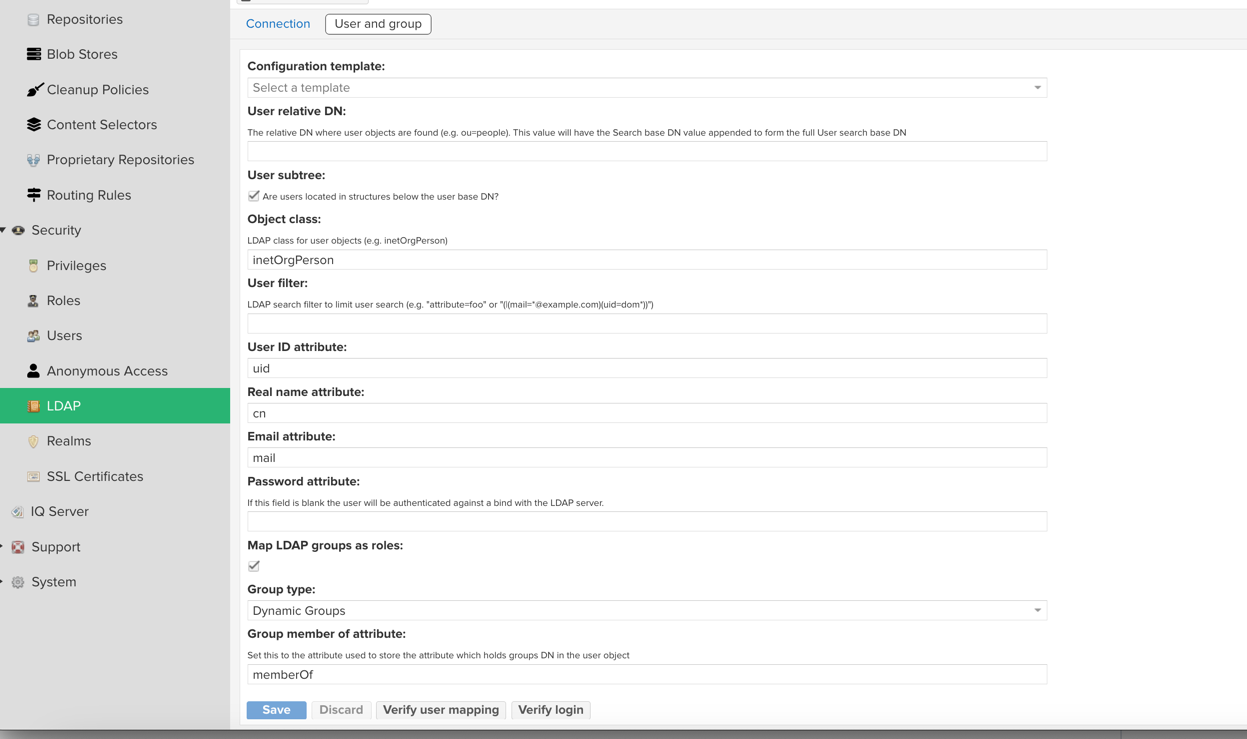
Task: Click the memberOf group attribute field
Action: (647, 675)
